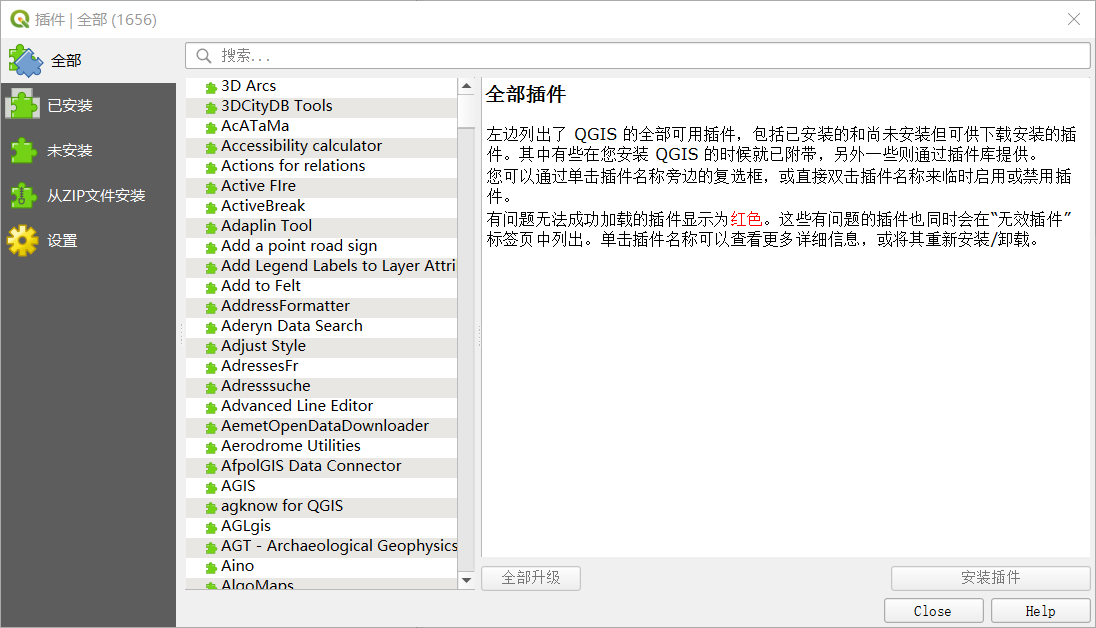Select the AemetOpenDataDownloader plugin name

click(325, 426)
